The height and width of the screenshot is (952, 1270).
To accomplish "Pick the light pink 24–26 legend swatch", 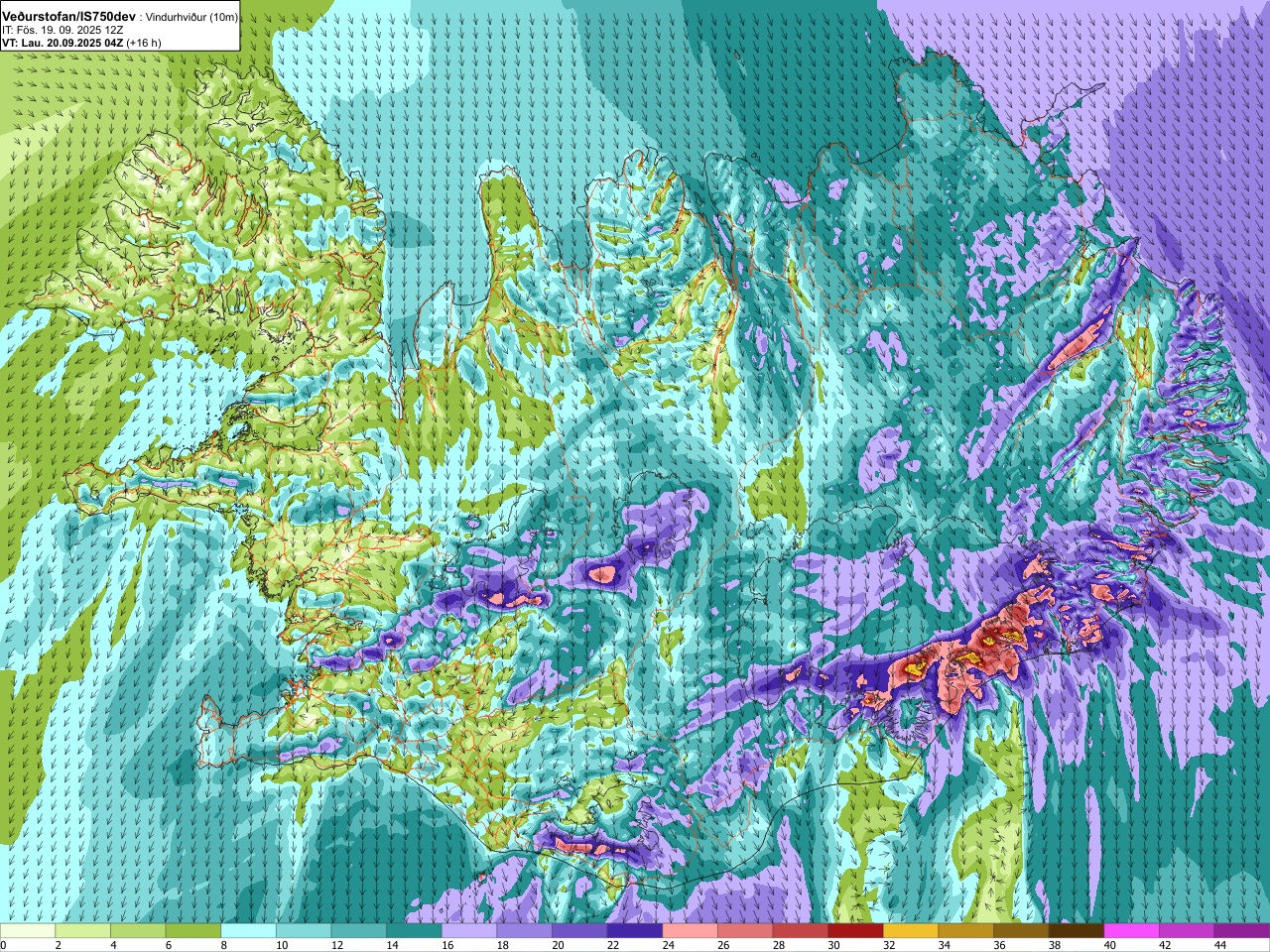I will 690,931.
